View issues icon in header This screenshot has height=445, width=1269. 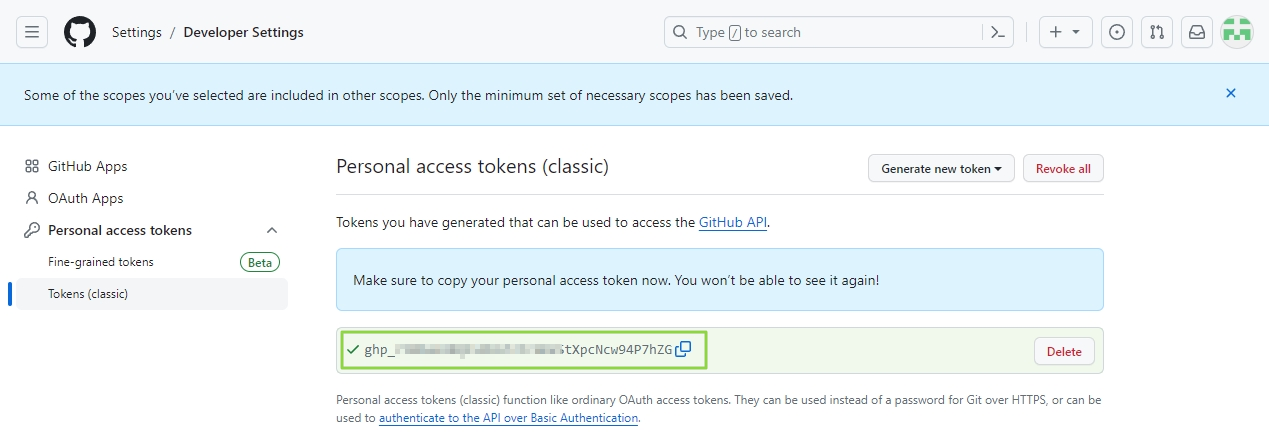(x=1117, y=32)
